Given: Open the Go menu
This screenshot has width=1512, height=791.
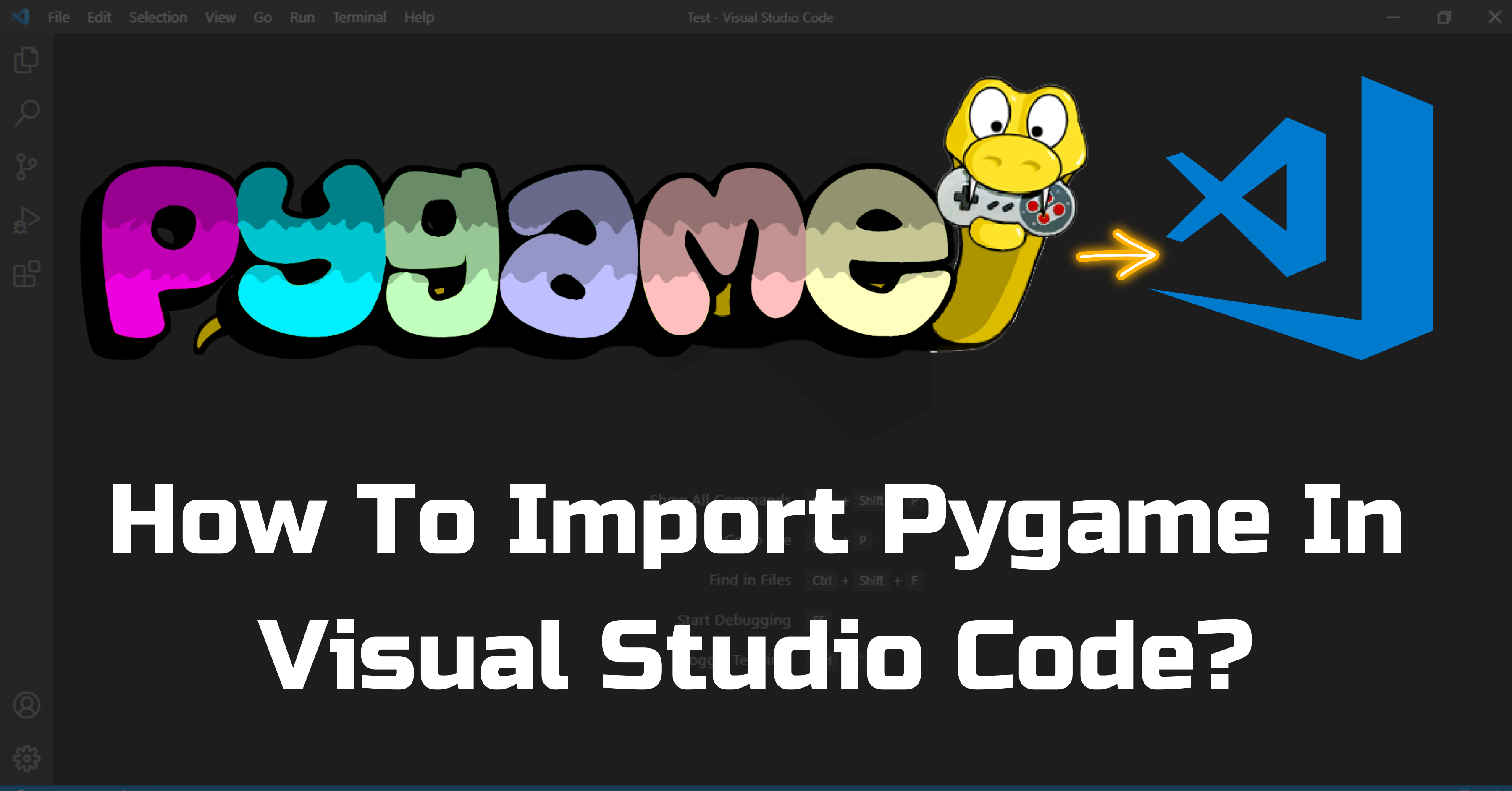Looking at the screenshot, I should pos(262,17).
